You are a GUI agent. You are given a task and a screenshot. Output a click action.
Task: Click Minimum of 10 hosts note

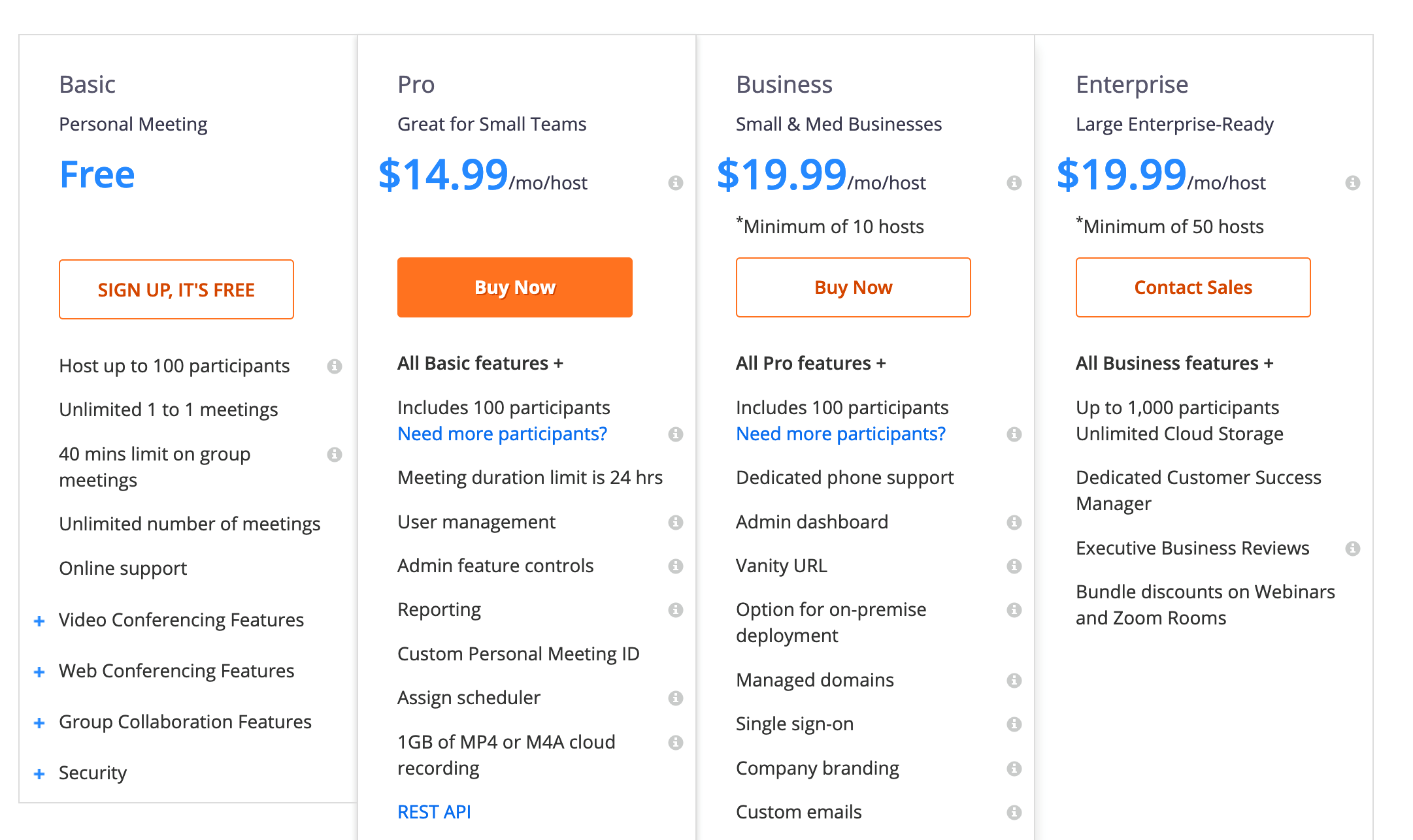pos(830,226)
